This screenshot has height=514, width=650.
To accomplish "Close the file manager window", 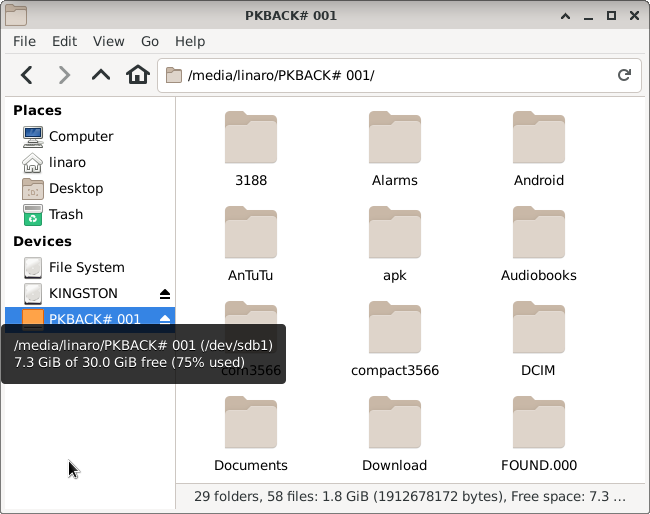I will tap(634, 16).
